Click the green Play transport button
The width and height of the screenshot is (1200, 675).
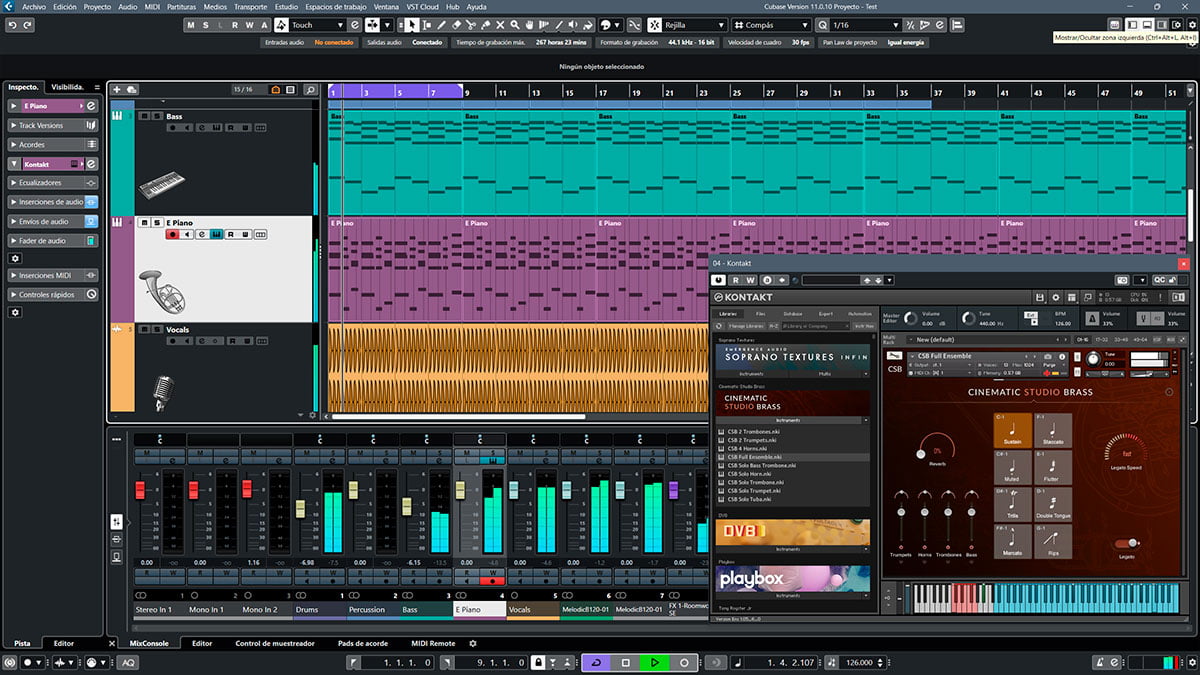point(655,662)
